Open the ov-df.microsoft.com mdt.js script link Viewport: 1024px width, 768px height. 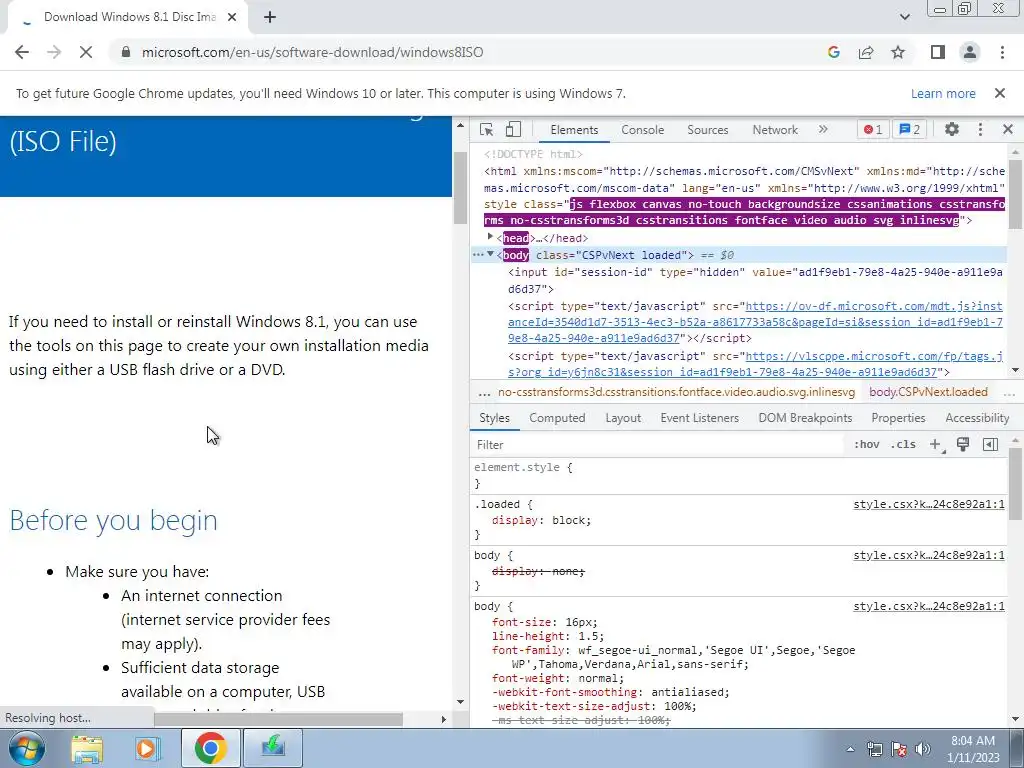click(755, 322)
